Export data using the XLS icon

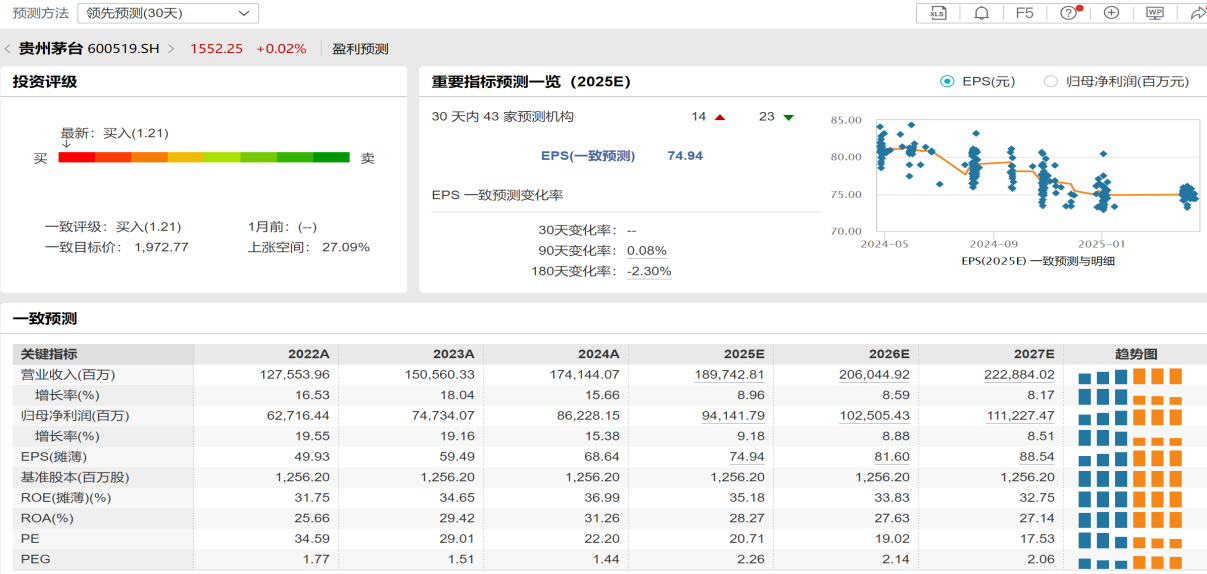938,13
